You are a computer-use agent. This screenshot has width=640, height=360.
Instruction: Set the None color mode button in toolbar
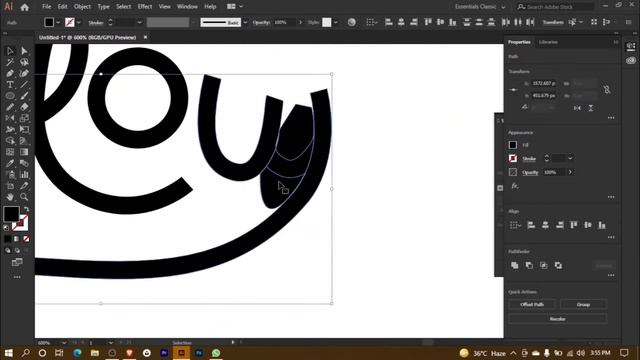pos(26,239)
